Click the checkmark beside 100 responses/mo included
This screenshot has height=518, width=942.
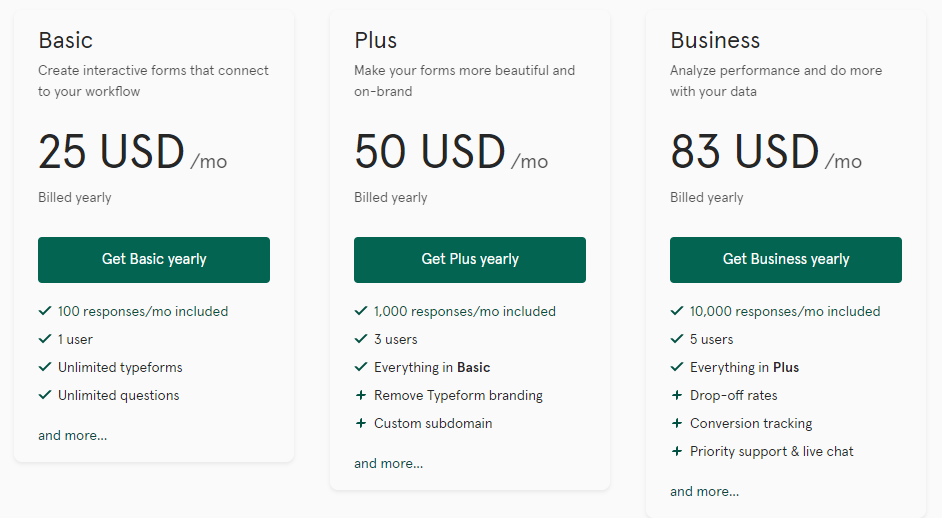point(45,311)
